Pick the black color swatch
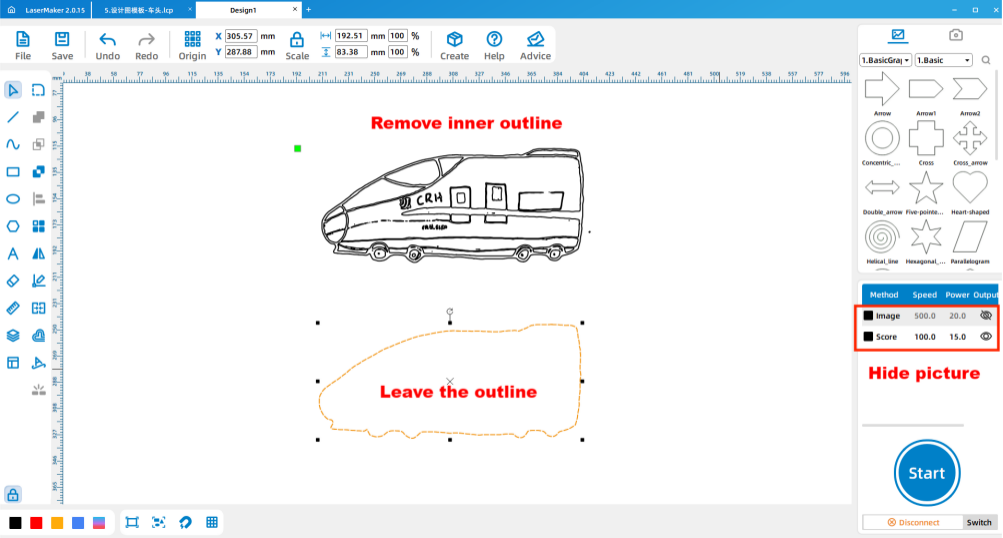1003x538 pixels. [x=15, y=523]
